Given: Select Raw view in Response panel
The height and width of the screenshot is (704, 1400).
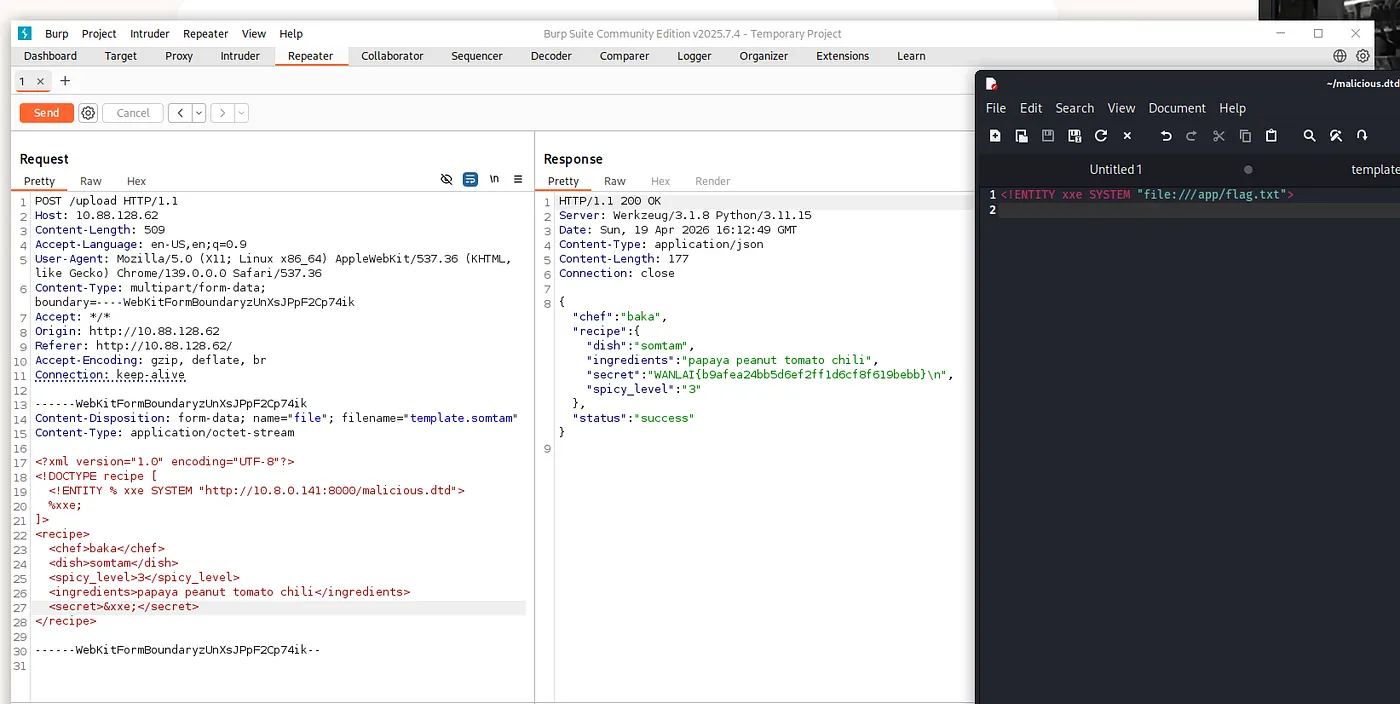Looking at the screenshot, I should (x=615, y=181).
